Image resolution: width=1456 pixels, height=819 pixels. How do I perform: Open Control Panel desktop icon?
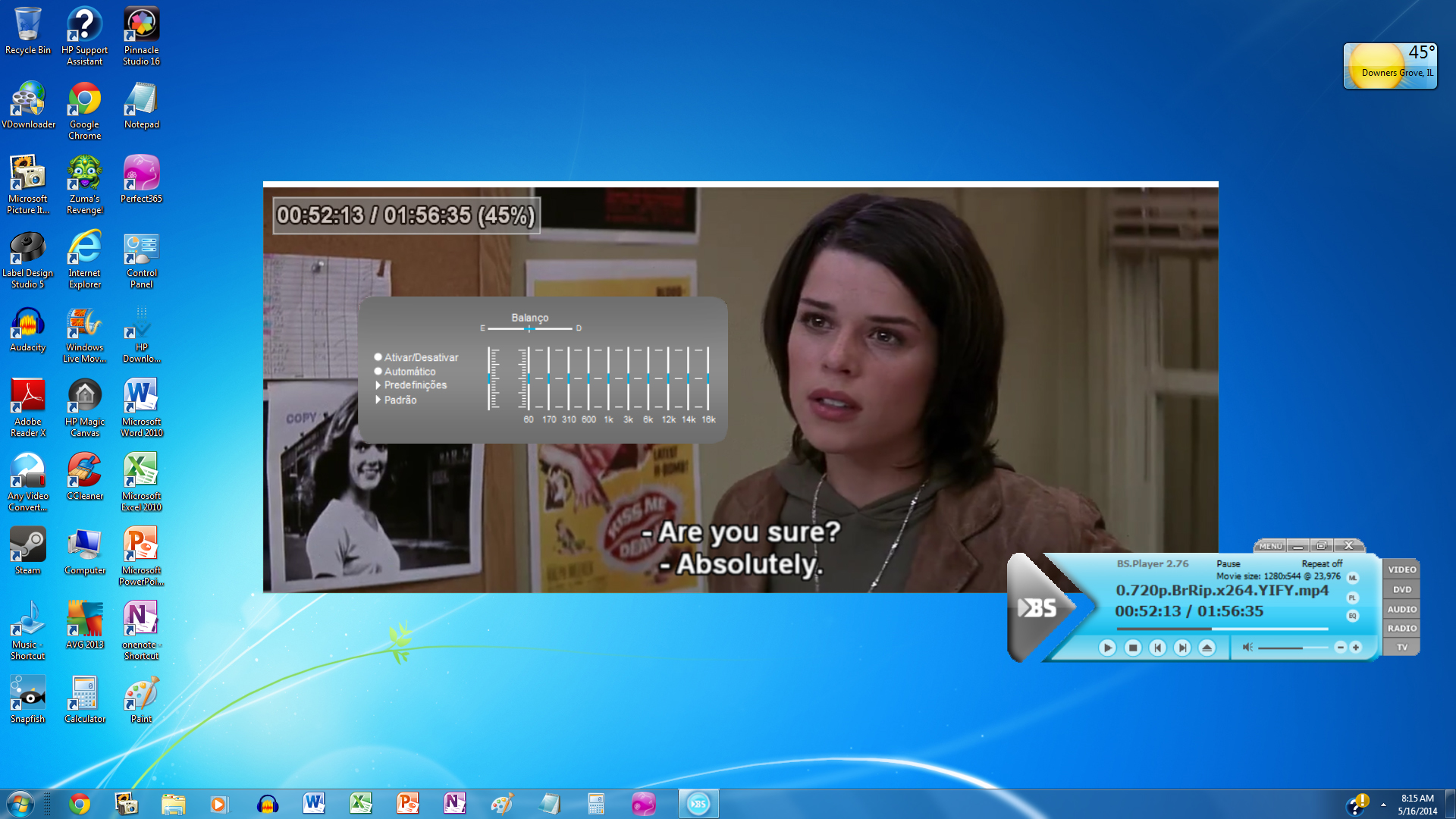point(142,259)
